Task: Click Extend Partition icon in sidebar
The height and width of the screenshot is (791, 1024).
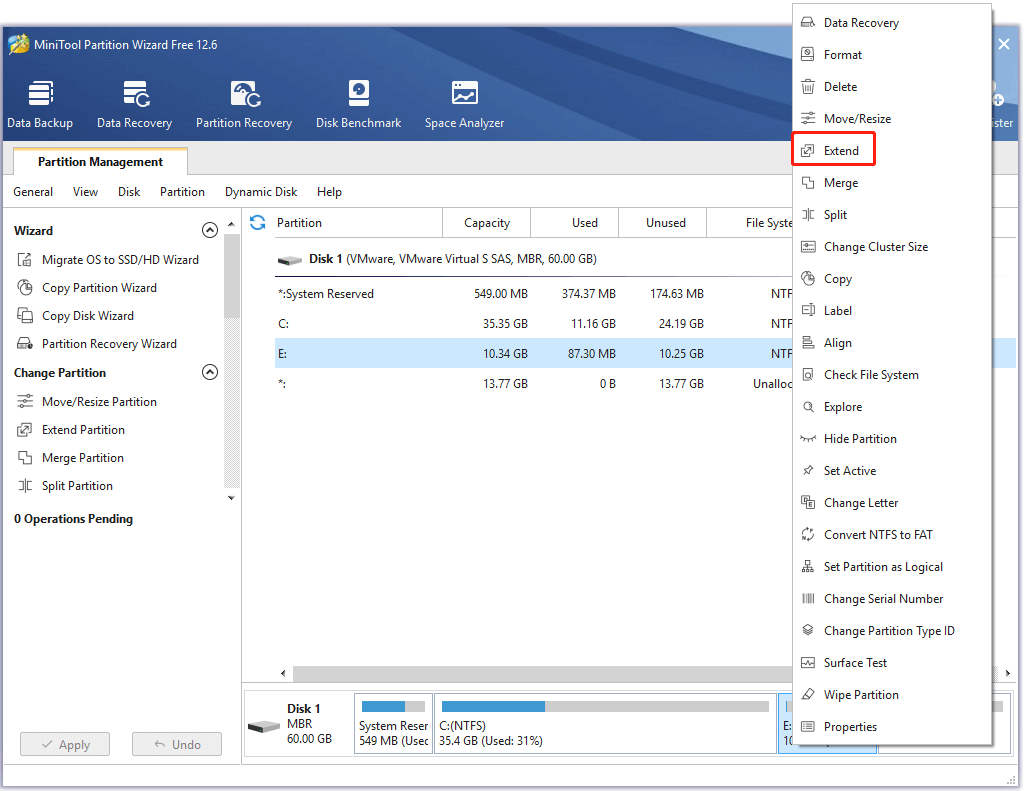Action: pos(25,430)
